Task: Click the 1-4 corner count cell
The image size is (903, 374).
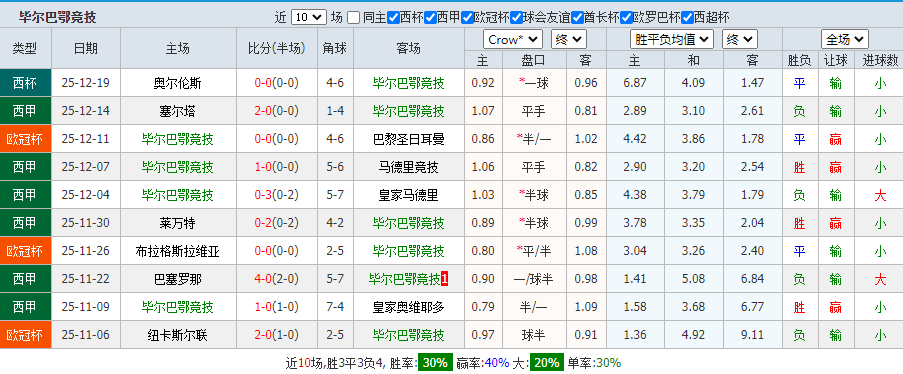Action: pos(335,111)
